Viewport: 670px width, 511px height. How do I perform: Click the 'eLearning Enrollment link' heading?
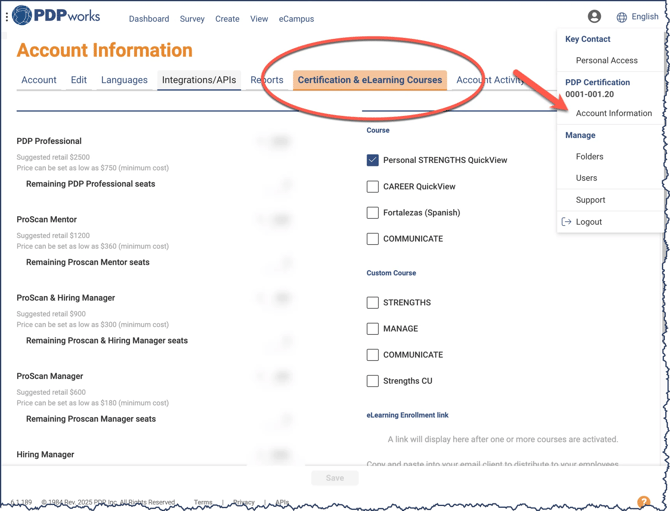pos(408,415)
